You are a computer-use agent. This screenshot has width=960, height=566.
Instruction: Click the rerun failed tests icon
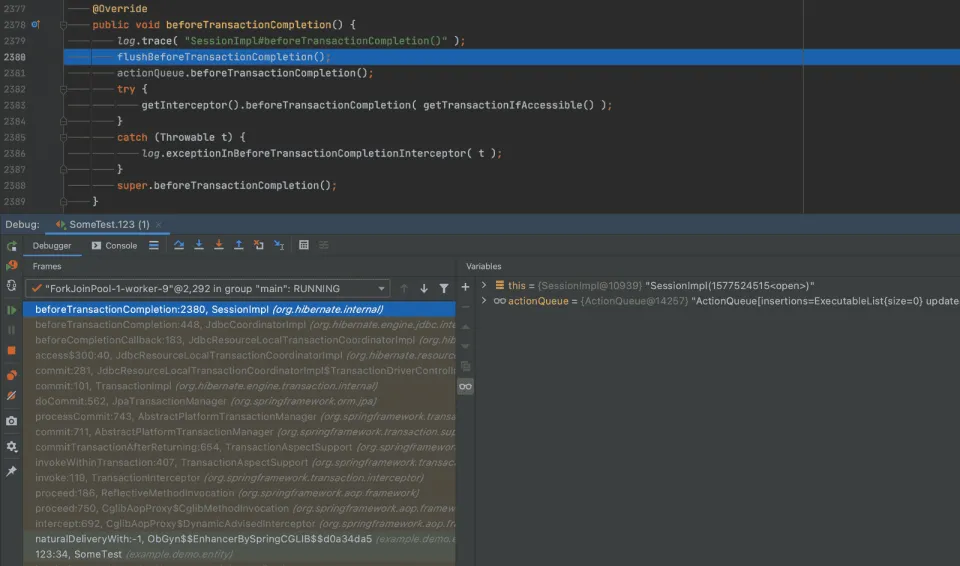pos(12,266)
